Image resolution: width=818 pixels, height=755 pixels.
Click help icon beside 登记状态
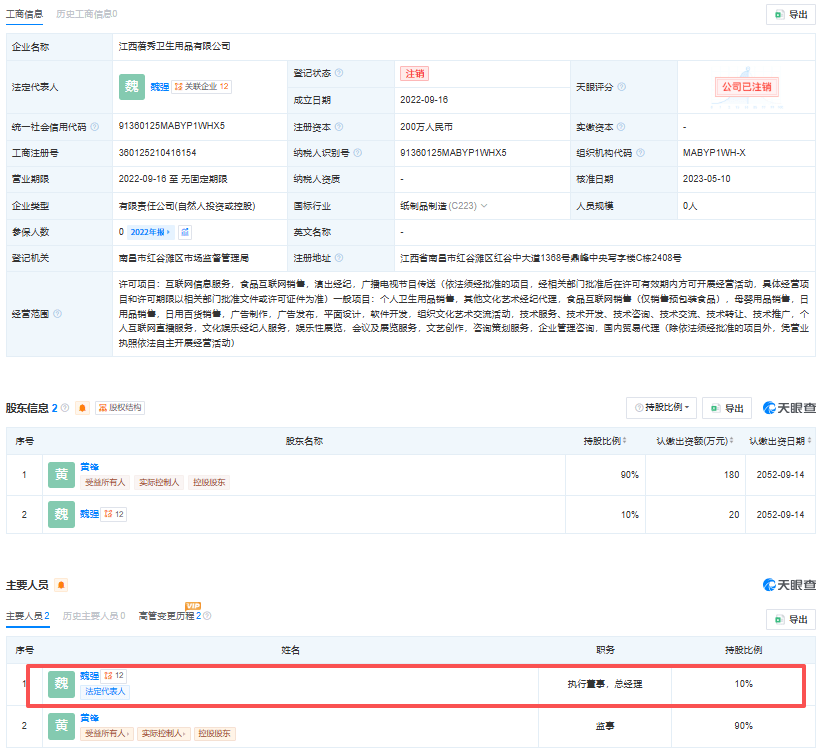339,73
